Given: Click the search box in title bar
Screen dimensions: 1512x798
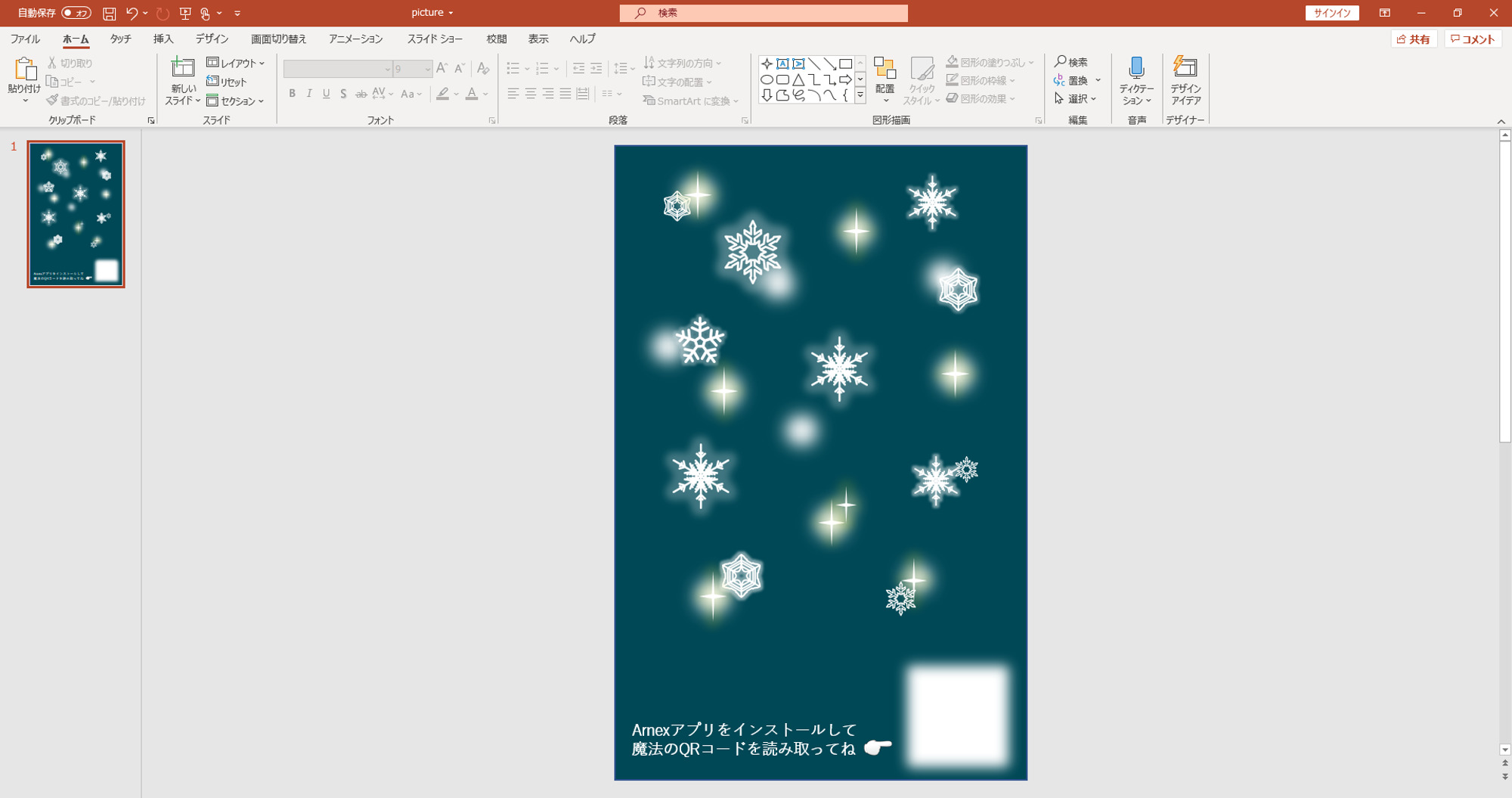Looking at the screenshot, I should tap(764, 13).
